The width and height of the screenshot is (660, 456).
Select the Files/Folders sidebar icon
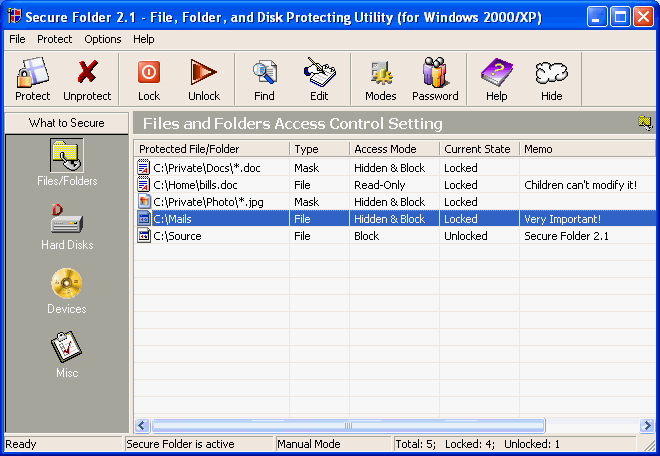click(x=66, y=156)
